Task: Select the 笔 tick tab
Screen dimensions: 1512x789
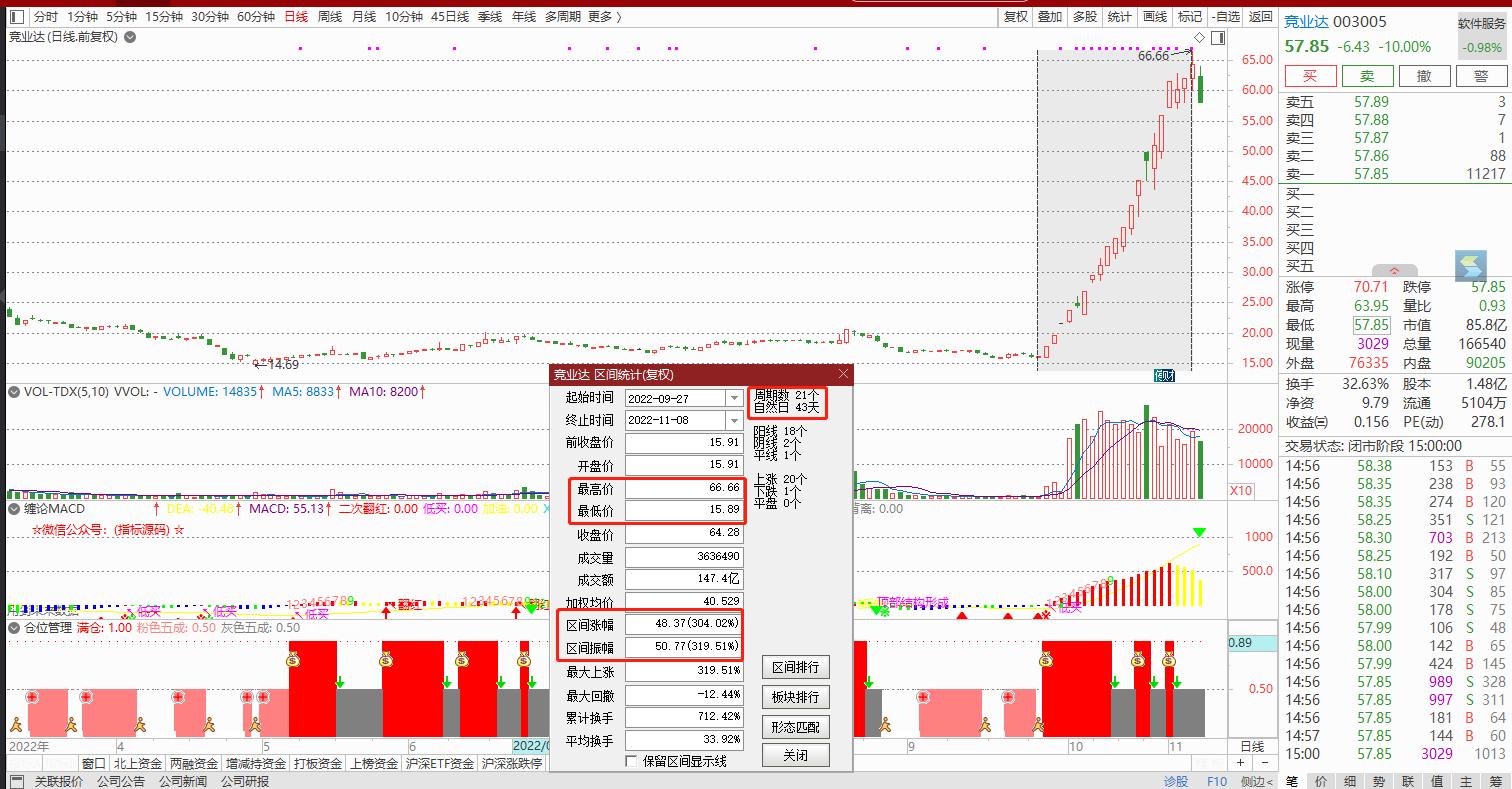Action: pos(1292,781)
